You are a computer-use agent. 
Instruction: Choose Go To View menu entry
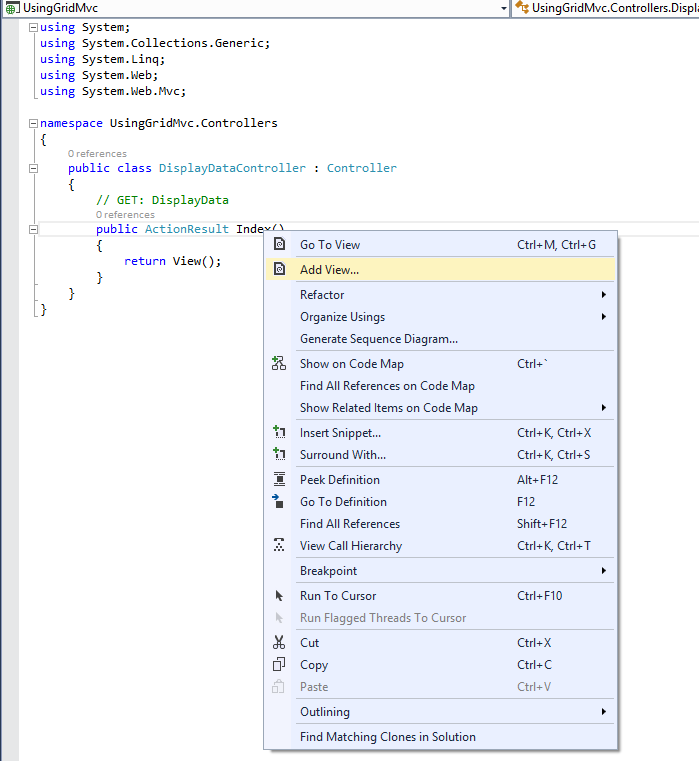click(441, 245)
